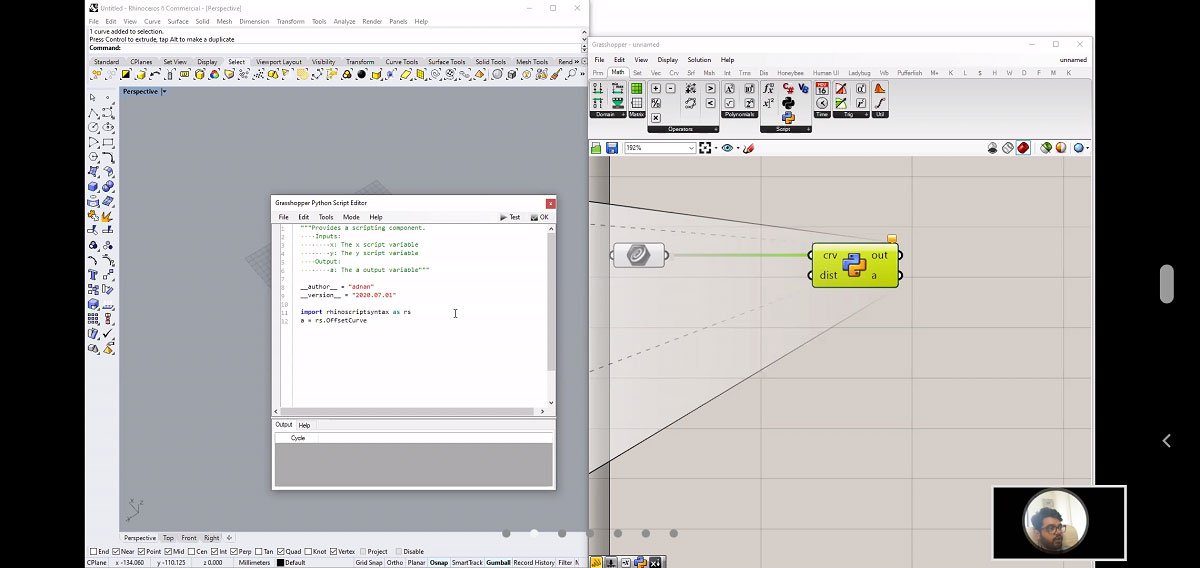Viewport: 1200px width, 568px height.
Task: Open the Mode menu in the Python Script Editor
Action: 351,217
